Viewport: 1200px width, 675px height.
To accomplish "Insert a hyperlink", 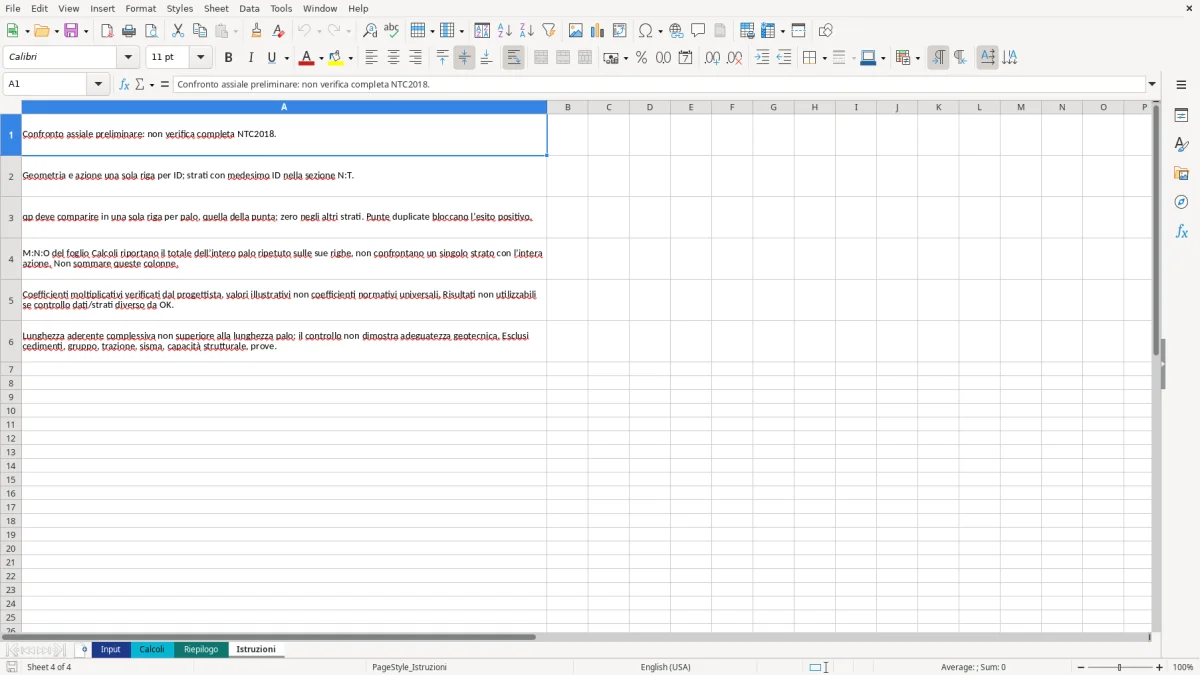I will coord(677,31).
